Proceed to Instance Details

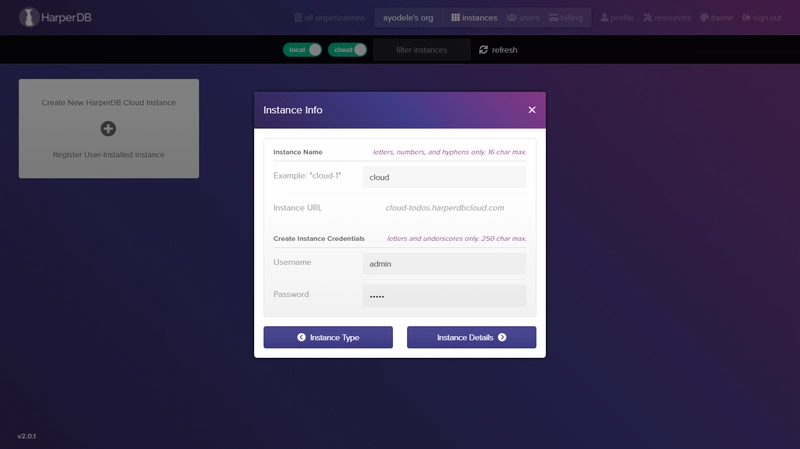coord(471,337)
